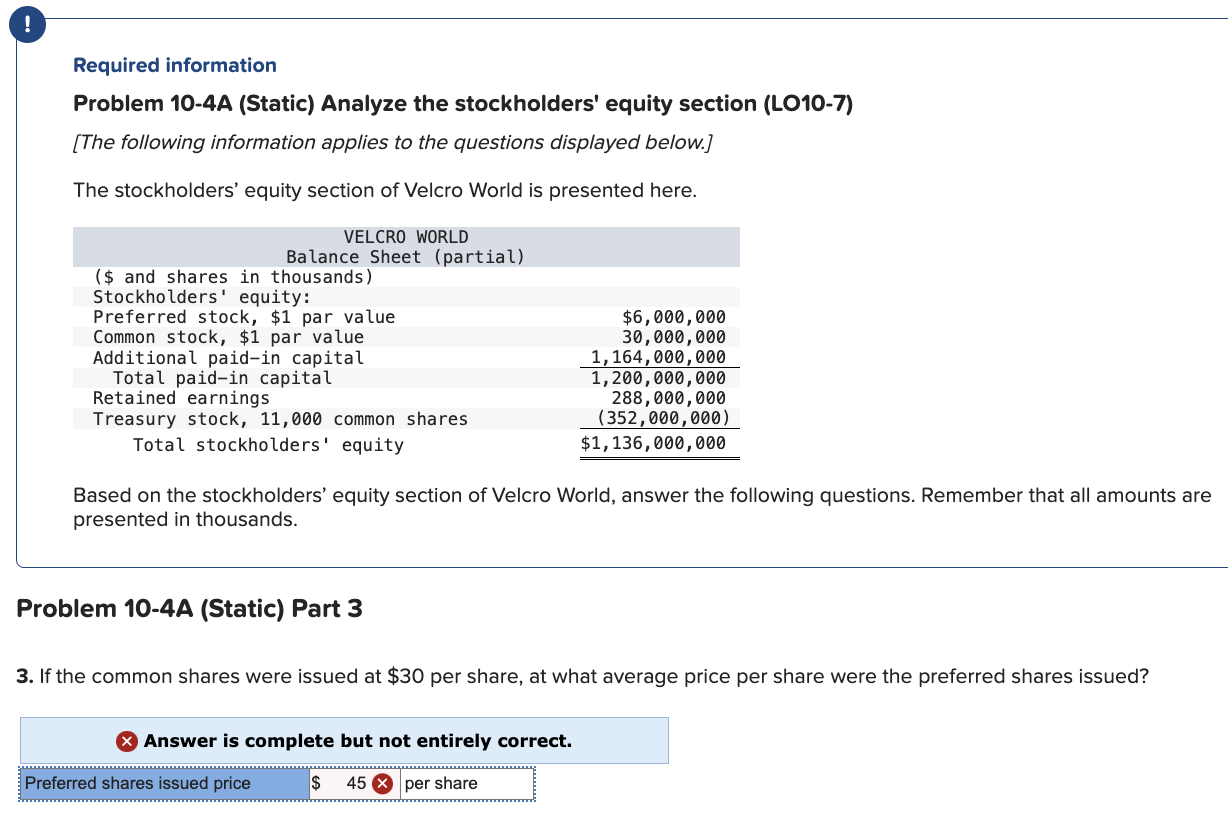Viewport: 1228px width, 814px height.
Task: Expand the Required information section
Action: (175, 65)
